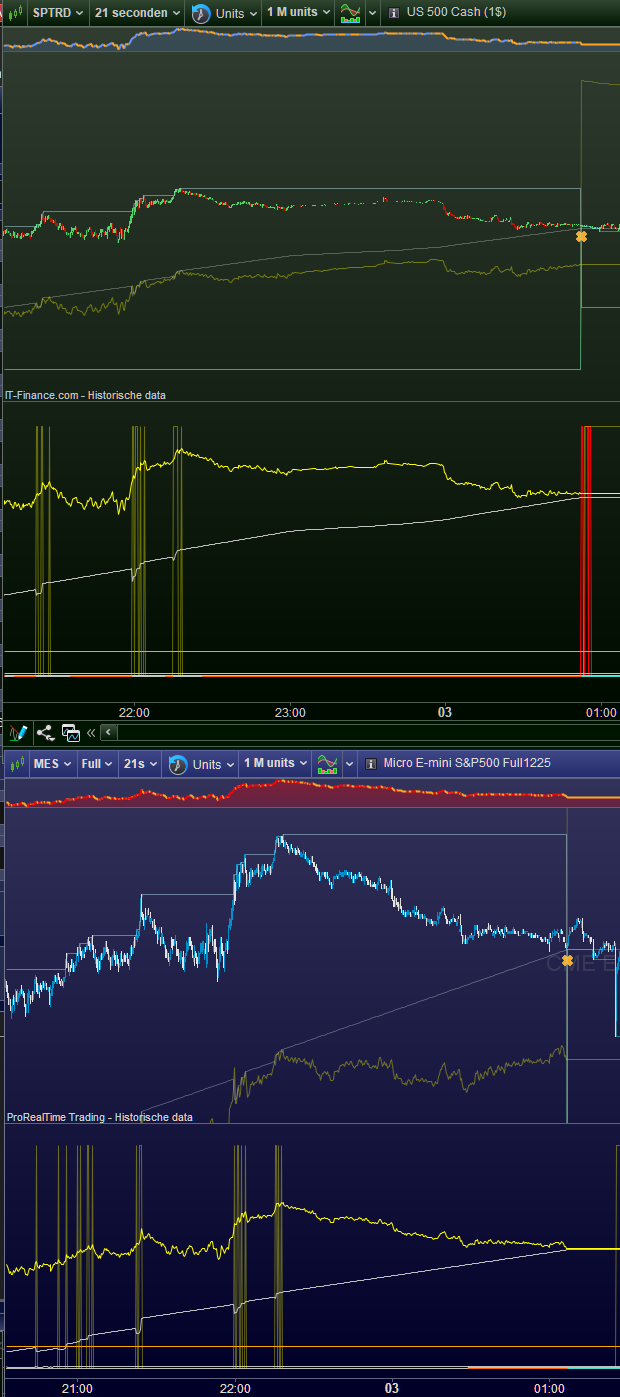
Task: Click the 01:00 time label on top axis
Action: coord(601,712)
